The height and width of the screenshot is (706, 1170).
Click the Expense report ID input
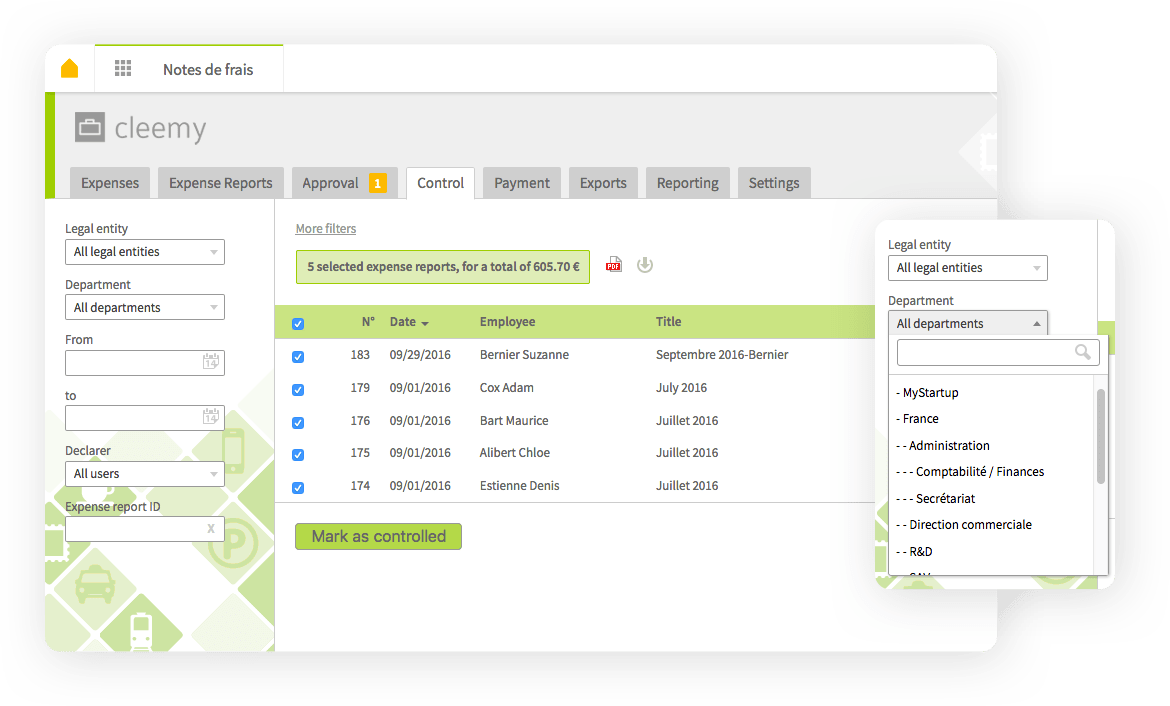coord(145,529)
